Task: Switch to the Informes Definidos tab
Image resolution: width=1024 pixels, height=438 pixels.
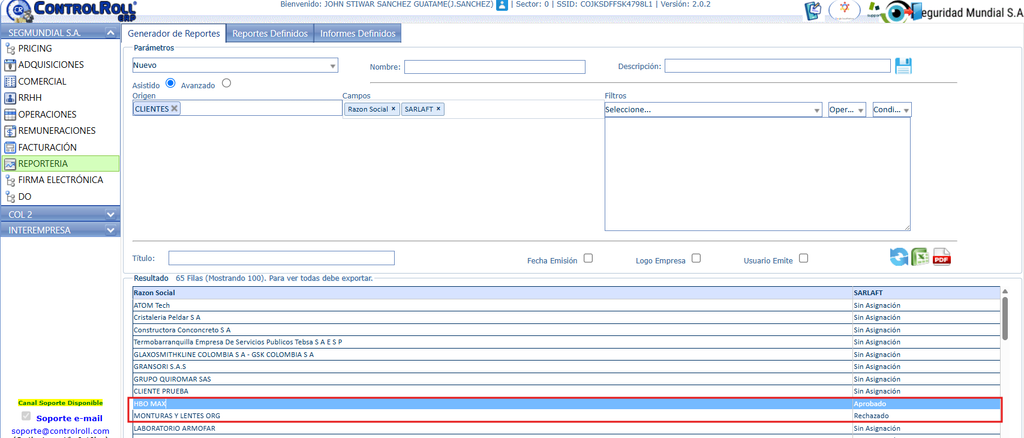Action: point(357,34)
